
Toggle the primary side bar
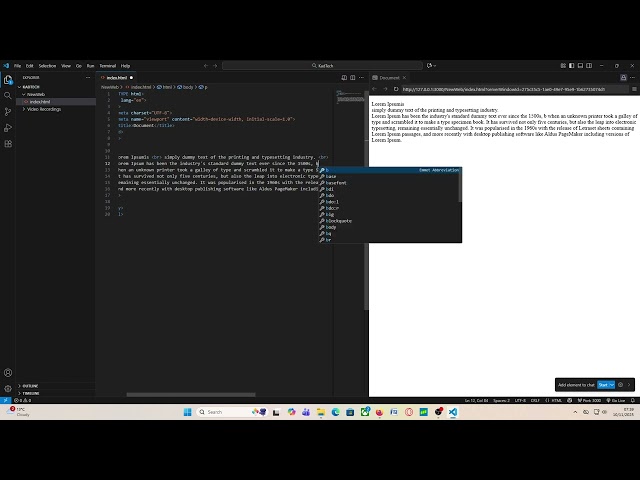(571, 66)
